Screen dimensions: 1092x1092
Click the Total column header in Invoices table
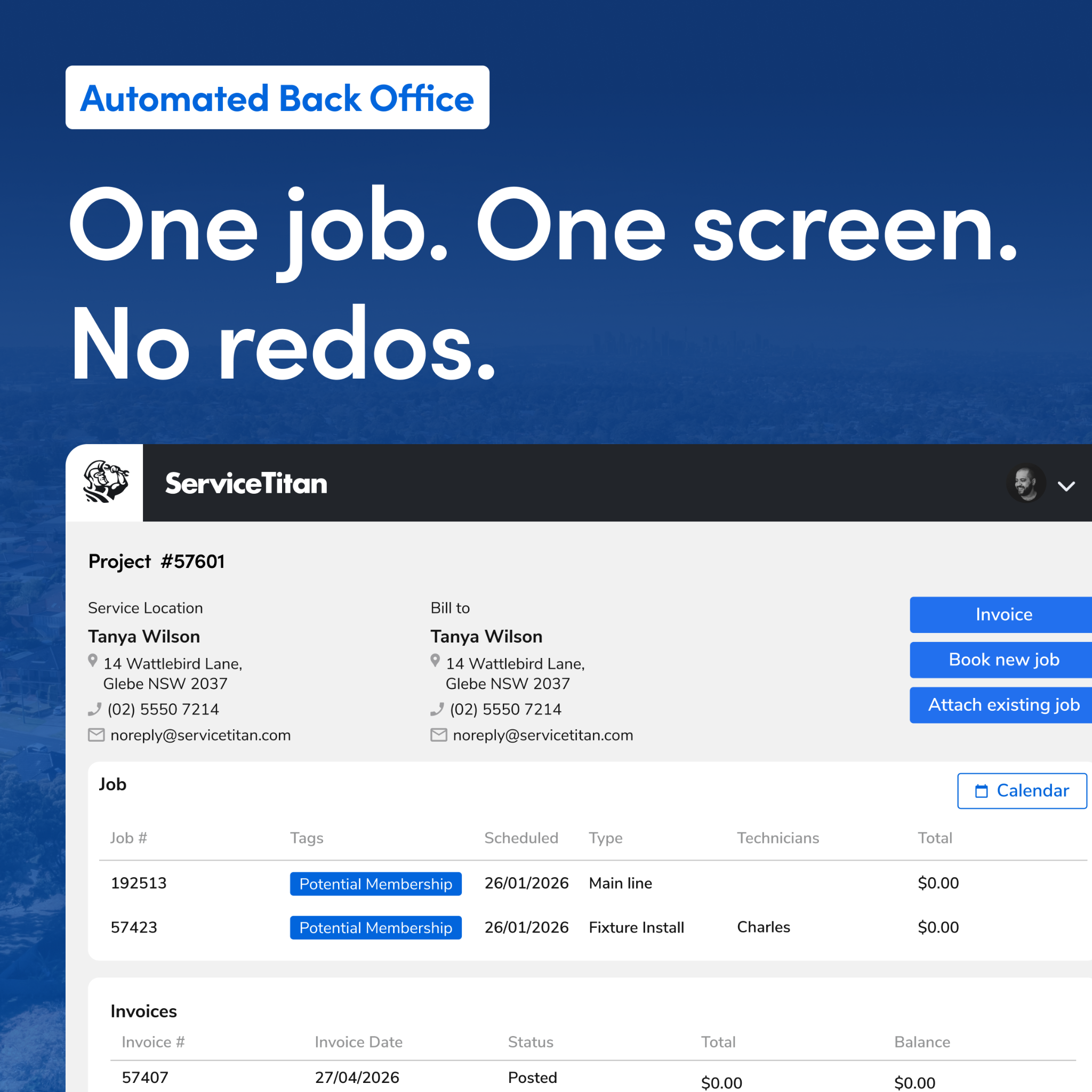pos(718,1042)
